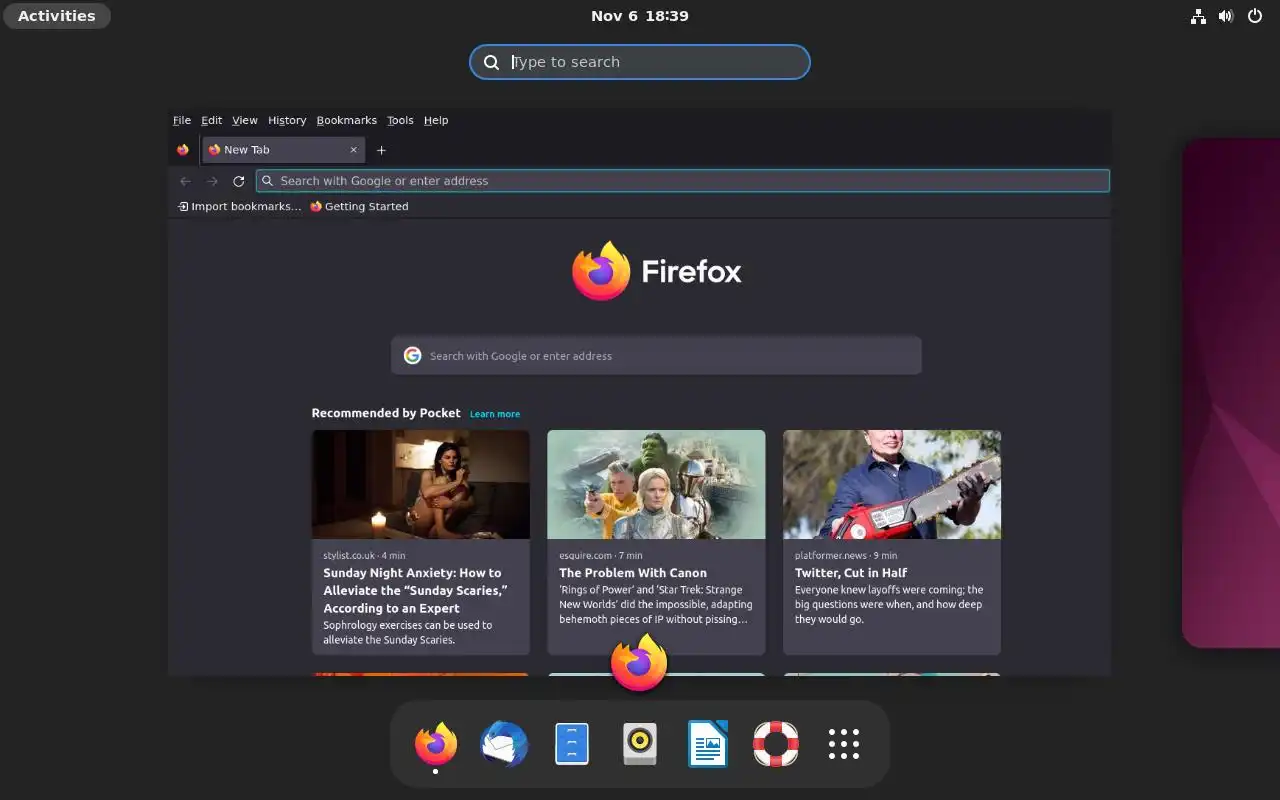The height and width of the screenshot is (800, 1280).
Task: Click the Firefox address bar
Action: coord(683,181)
